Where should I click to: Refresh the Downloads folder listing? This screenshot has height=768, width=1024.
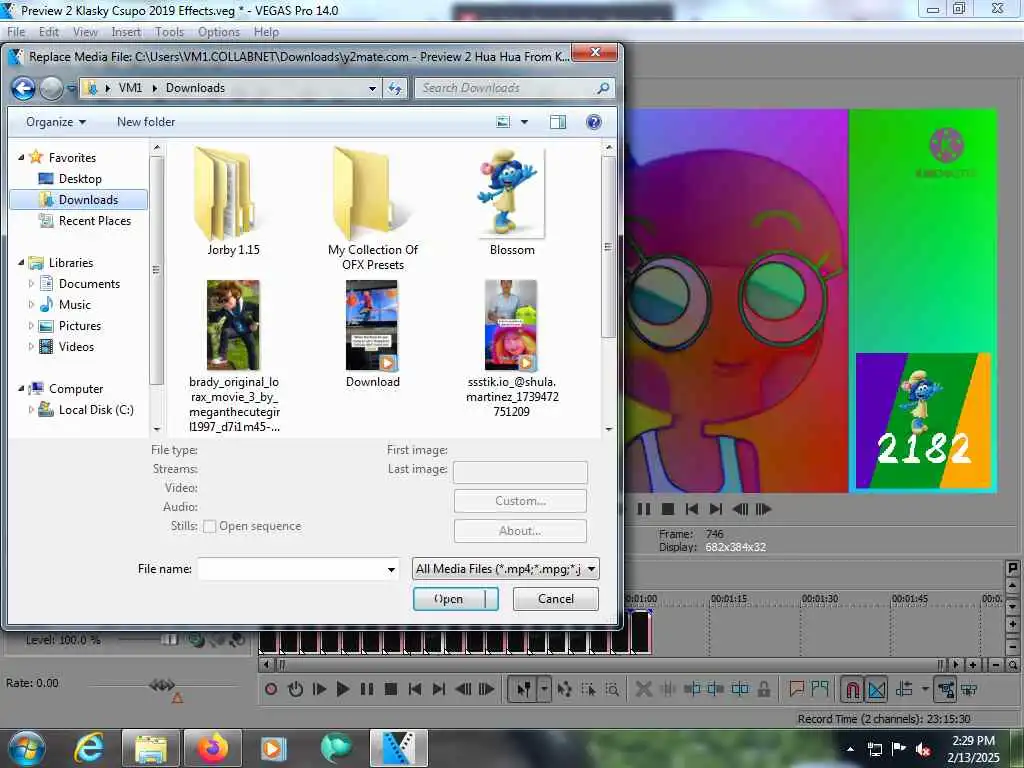click(x=395, y=88)
